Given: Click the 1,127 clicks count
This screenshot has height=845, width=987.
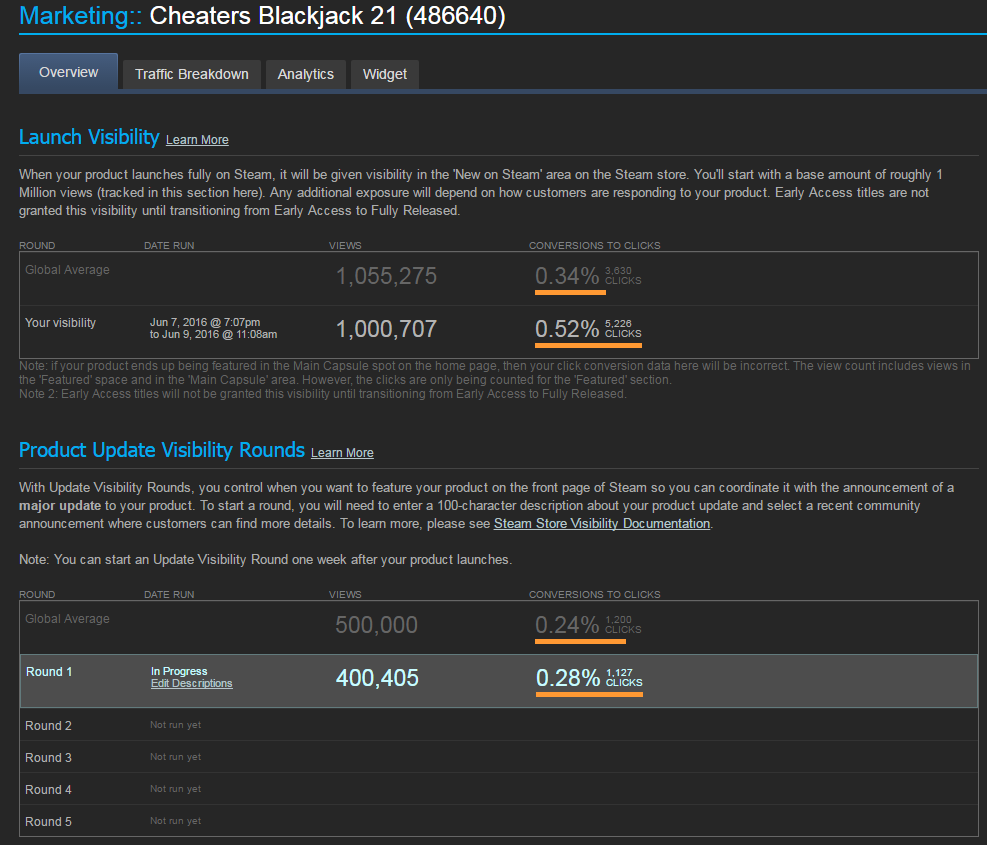Looking at the screenshot, I should pyautogui.click(x=619, y=672).
